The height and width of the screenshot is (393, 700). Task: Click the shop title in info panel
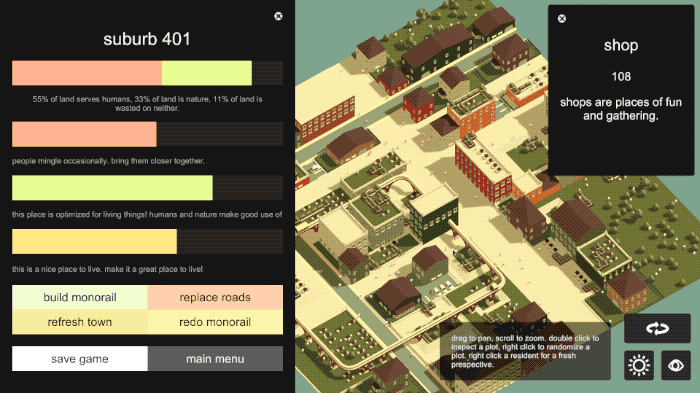click(621, 46)
